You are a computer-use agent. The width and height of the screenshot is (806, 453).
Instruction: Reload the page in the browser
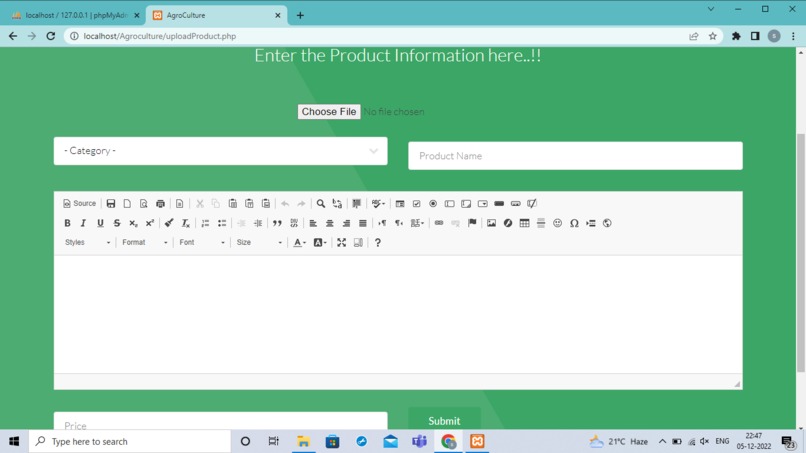click(x=50, y=36)
